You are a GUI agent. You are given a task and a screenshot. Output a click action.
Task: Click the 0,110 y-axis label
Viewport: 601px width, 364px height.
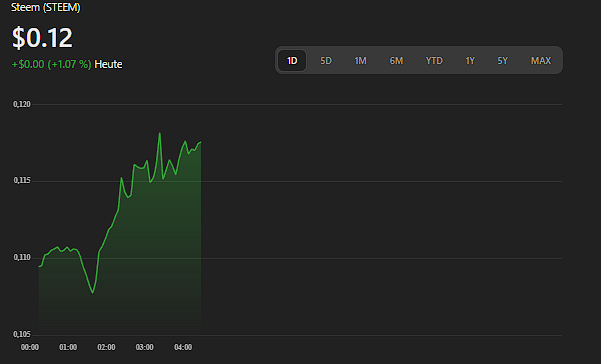click(x=22, y=257)
